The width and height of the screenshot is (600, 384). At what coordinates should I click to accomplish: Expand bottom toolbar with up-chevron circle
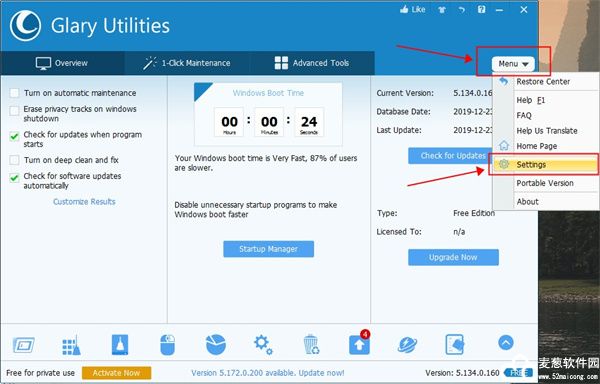pyautogui.click(x=506, y=343)
